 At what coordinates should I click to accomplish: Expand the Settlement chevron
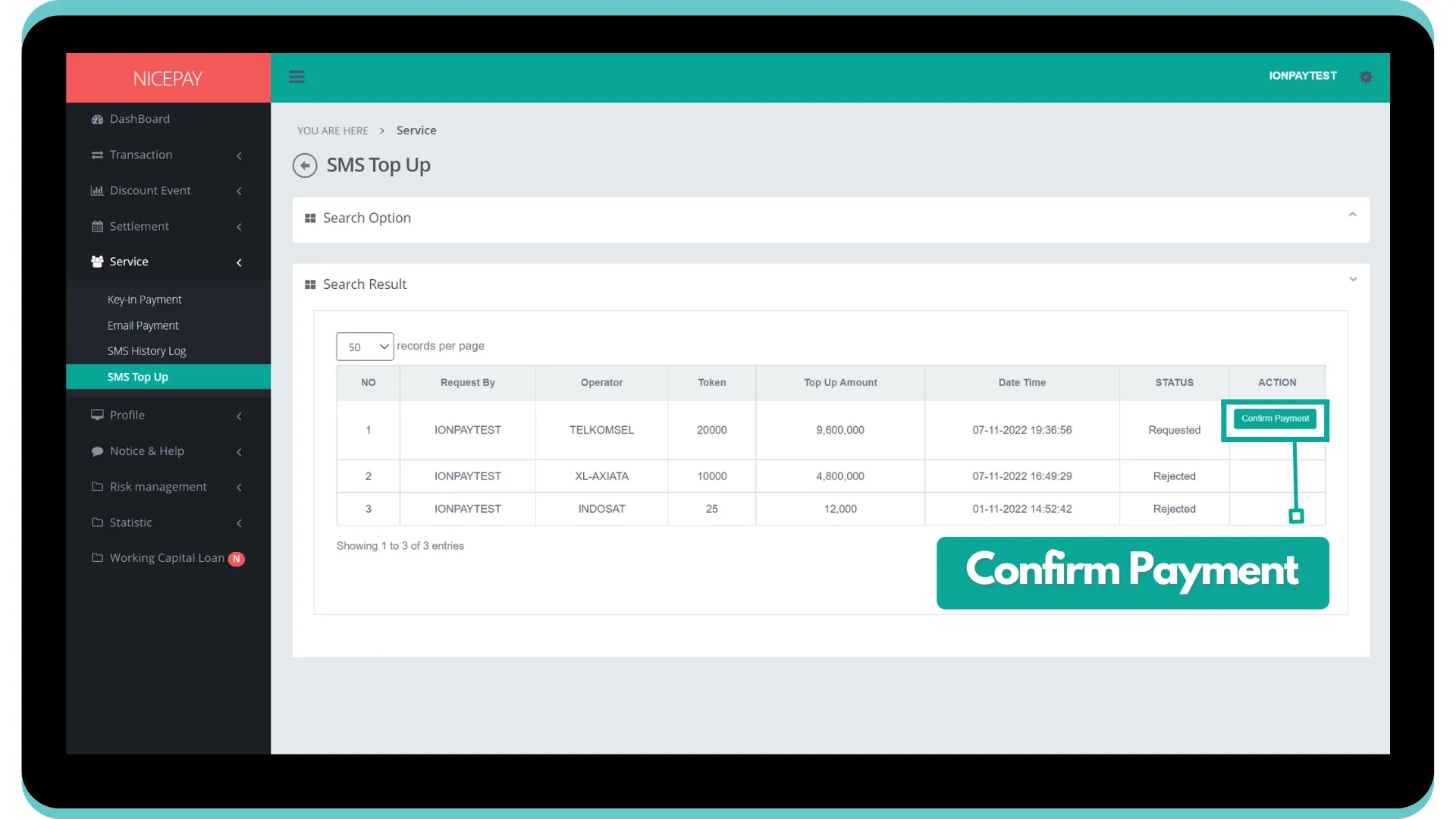[239, 227]
